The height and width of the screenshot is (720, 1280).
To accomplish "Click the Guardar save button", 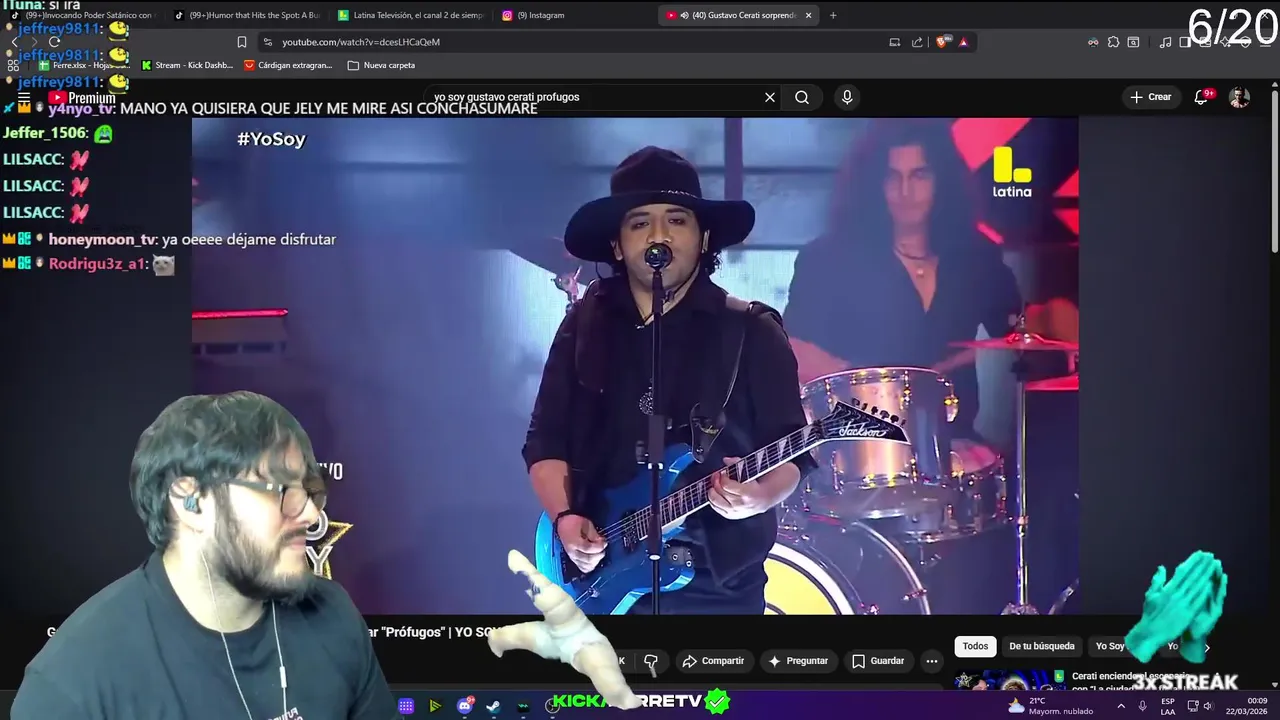I will tap(878, 661).
